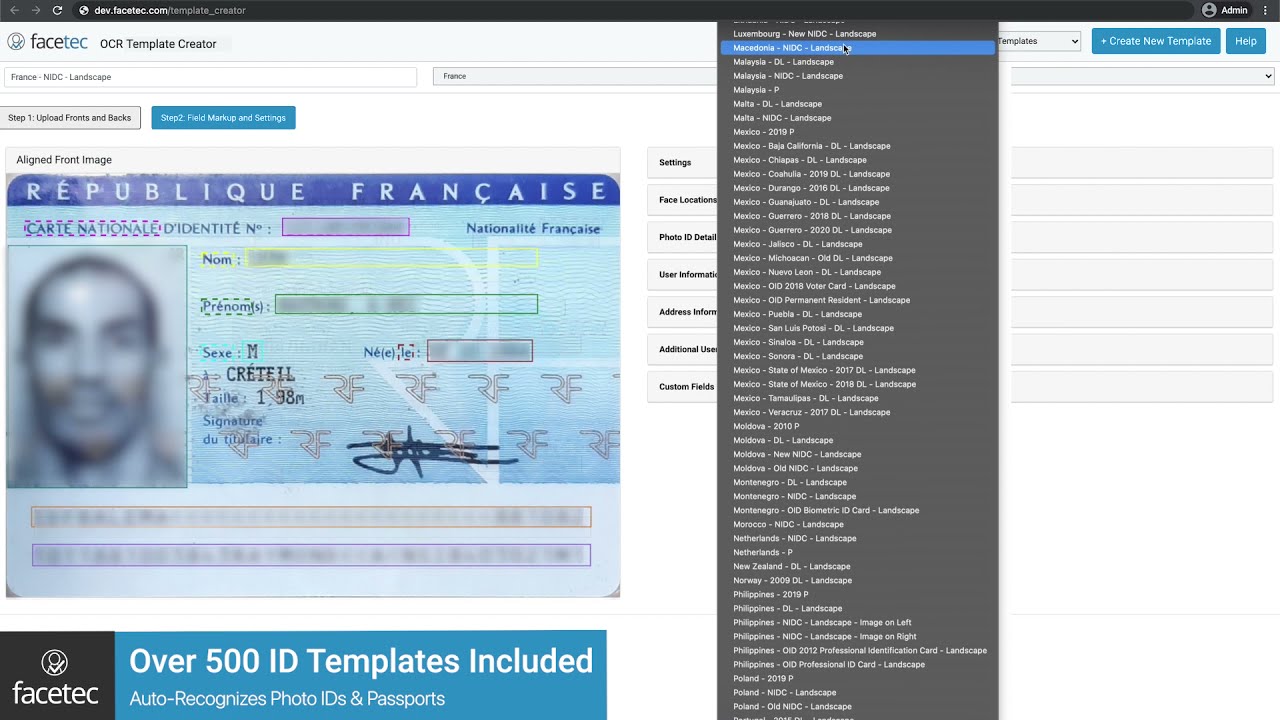1280x720 pixels.
Task: Click the browser forward arrow
Action: tap(36, 10)
